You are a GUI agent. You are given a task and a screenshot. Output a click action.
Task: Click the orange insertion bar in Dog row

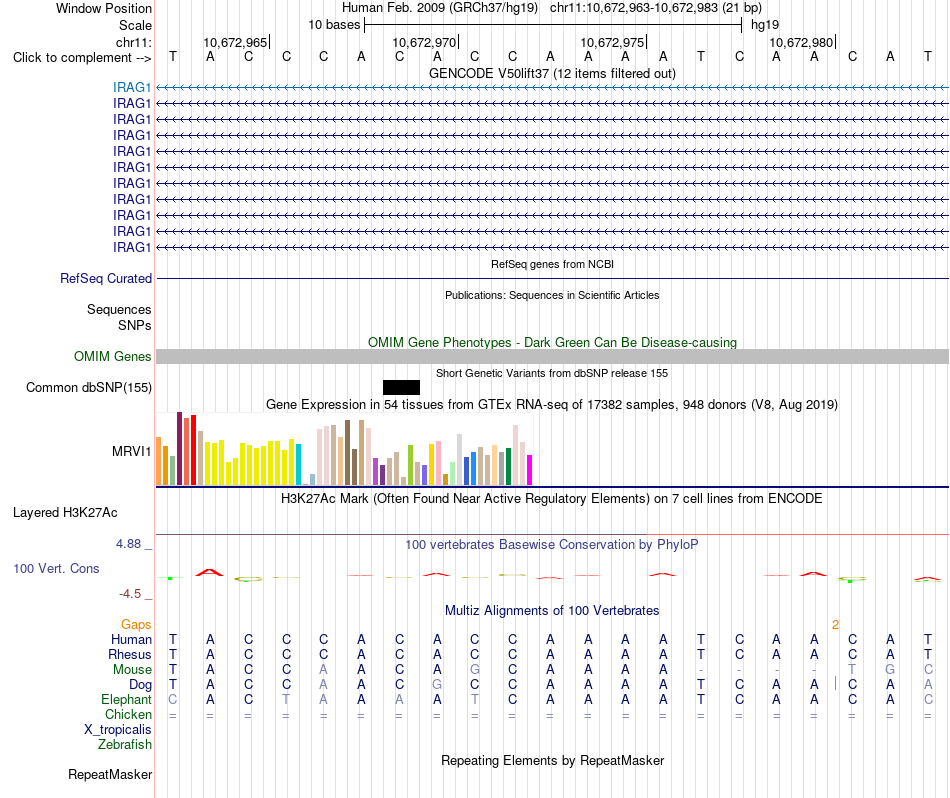point(835,683)
